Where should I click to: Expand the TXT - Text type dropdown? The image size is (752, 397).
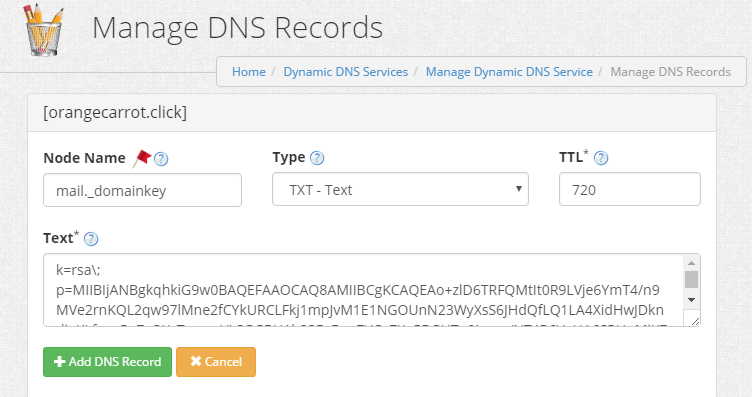tap(400, 189)
